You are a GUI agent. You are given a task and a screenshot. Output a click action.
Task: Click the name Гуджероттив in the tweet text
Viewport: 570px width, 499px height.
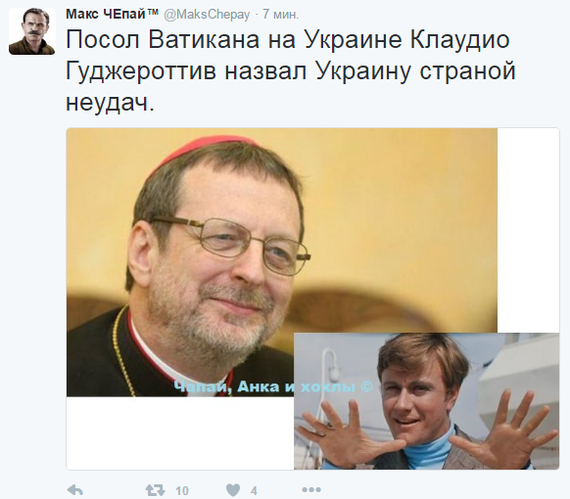pos(141,71)
